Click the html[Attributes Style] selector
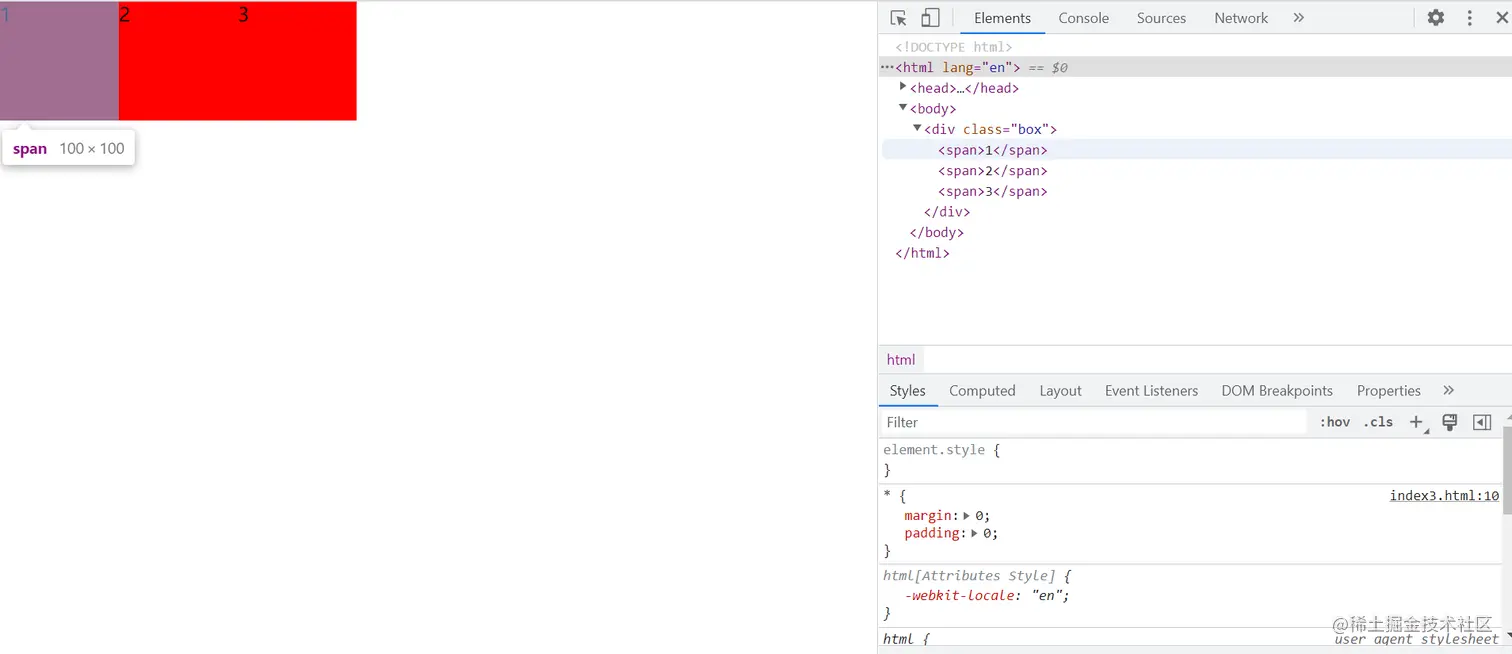 (968, 576)
